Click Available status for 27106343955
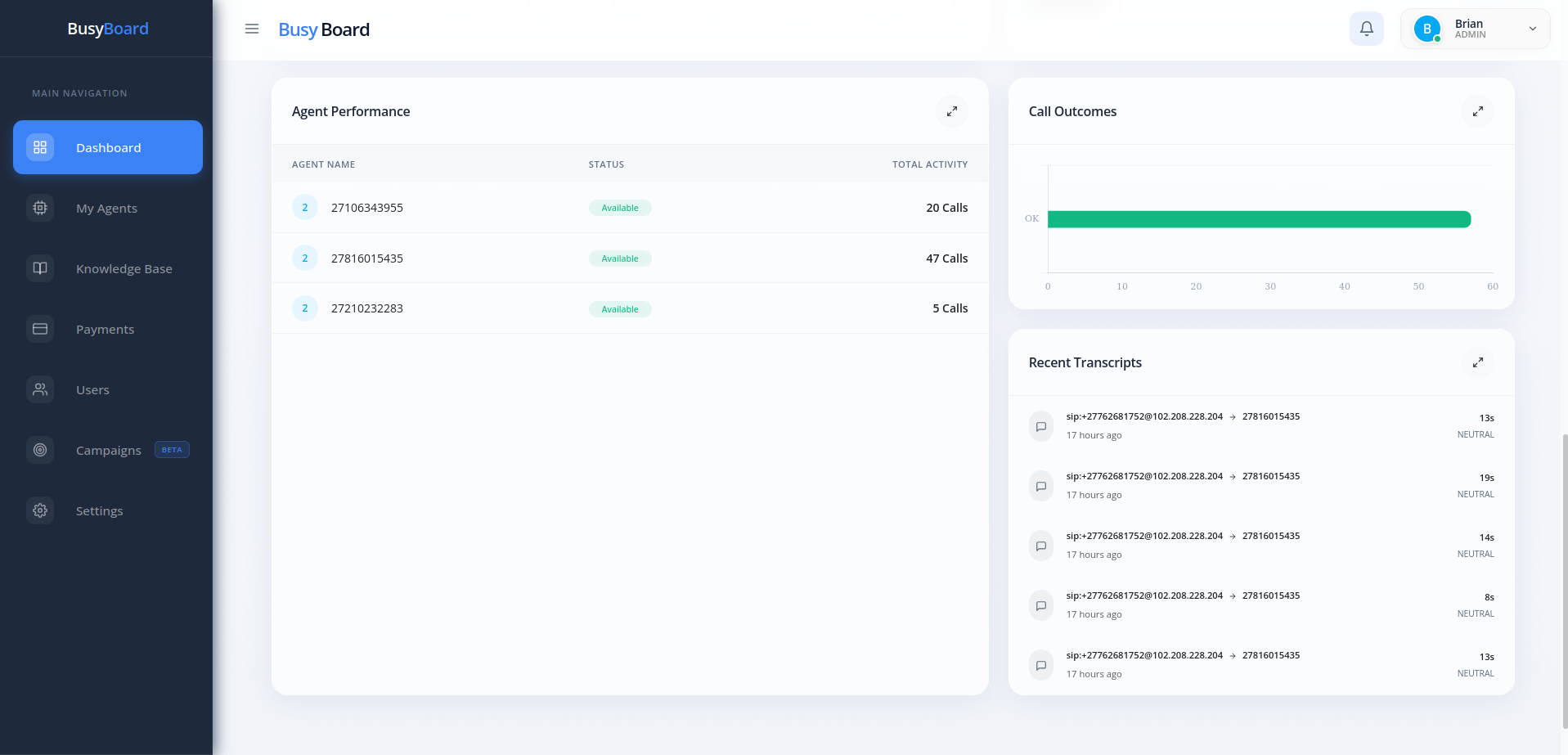Image resolution: width=1568 pixels, height=755 pixels. click(620, 208)
